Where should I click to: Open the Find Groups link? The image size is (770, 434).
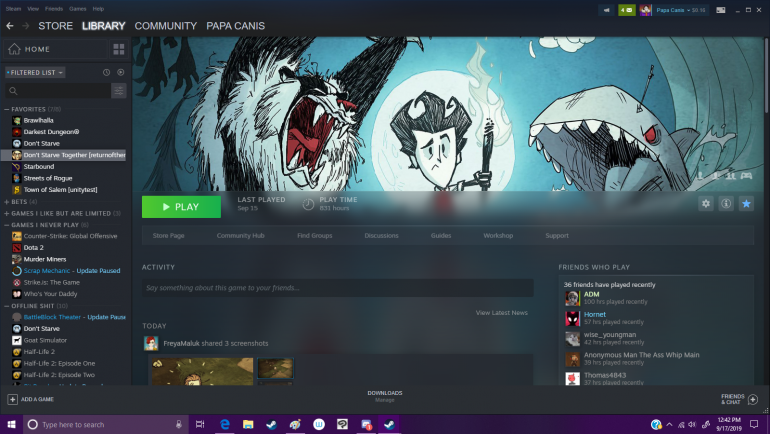315,236
